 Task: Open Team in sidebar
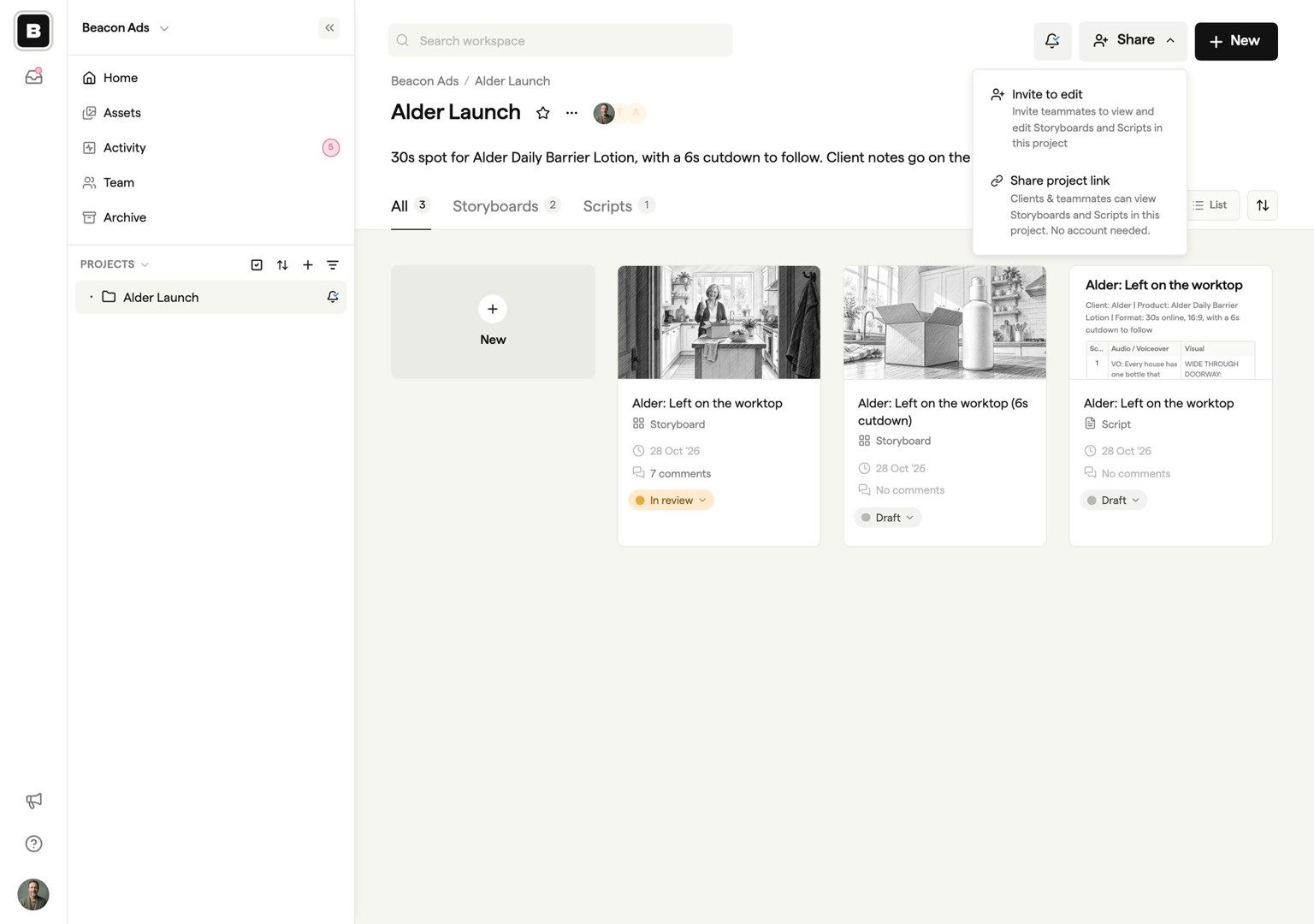[x=210, y=183]
